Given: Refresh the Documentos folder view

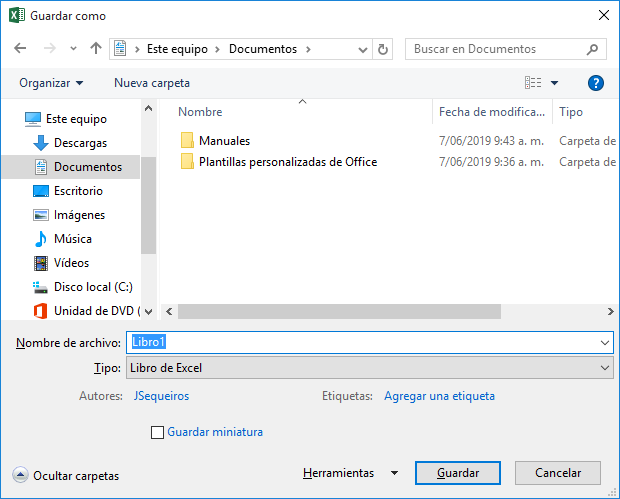Looking at the screenshot, I should tap(384, 49).
